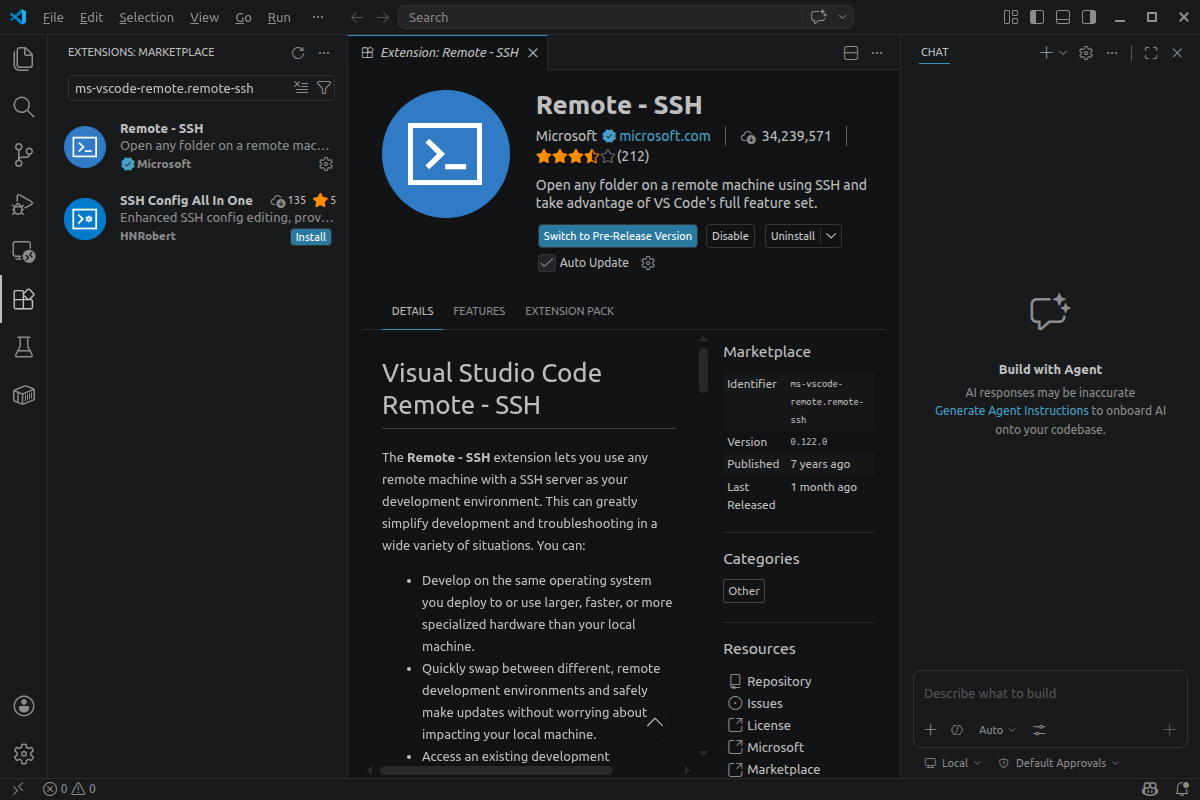This screenshot has height=800, width=1200.
Task: Switch to the FEATURES tab
Action: [479, 311]
